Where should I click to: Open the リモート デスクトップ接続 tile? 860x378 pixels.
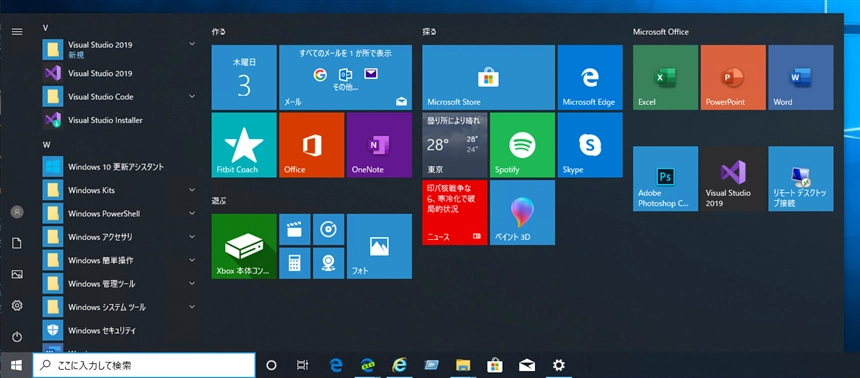click(x=801, y=179)
